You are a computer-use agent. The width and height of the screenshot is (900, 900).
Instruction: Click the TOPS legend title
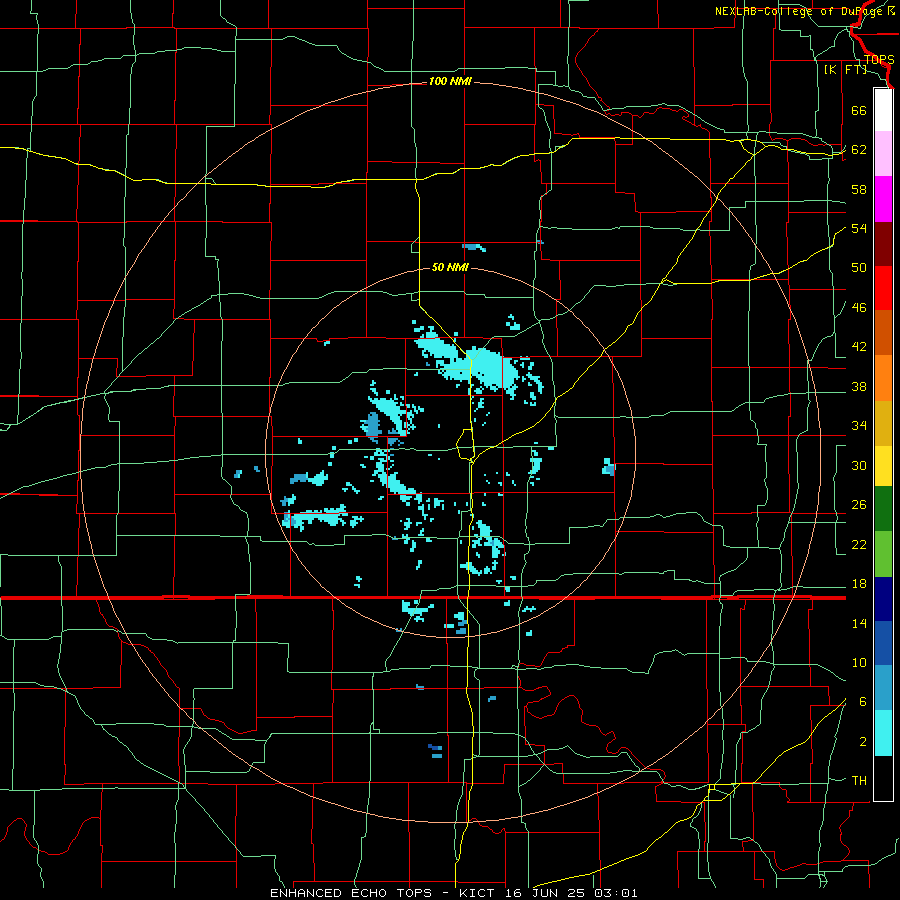(879, 60)
